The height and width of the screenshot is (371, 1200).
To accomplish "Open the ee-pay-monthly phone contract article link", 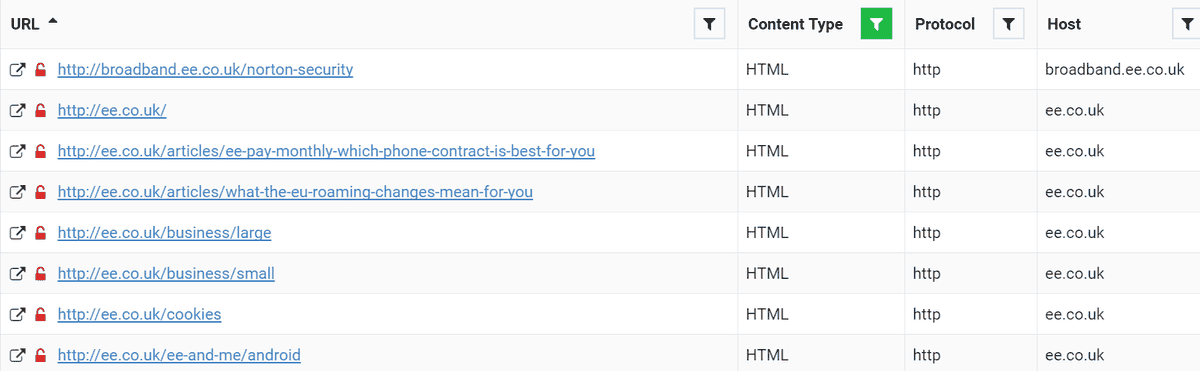I will click(x=326, y=151).
